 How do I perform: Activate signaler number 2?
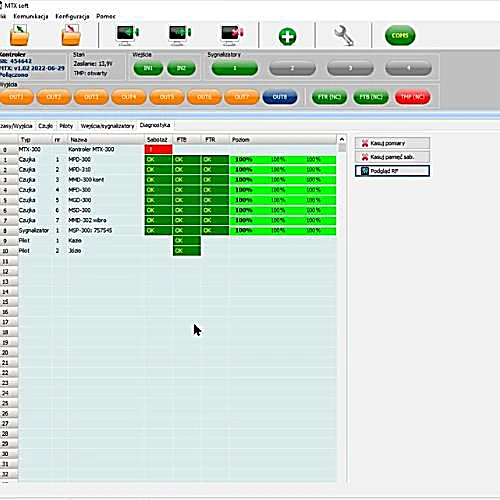click(x=292, y=68)
